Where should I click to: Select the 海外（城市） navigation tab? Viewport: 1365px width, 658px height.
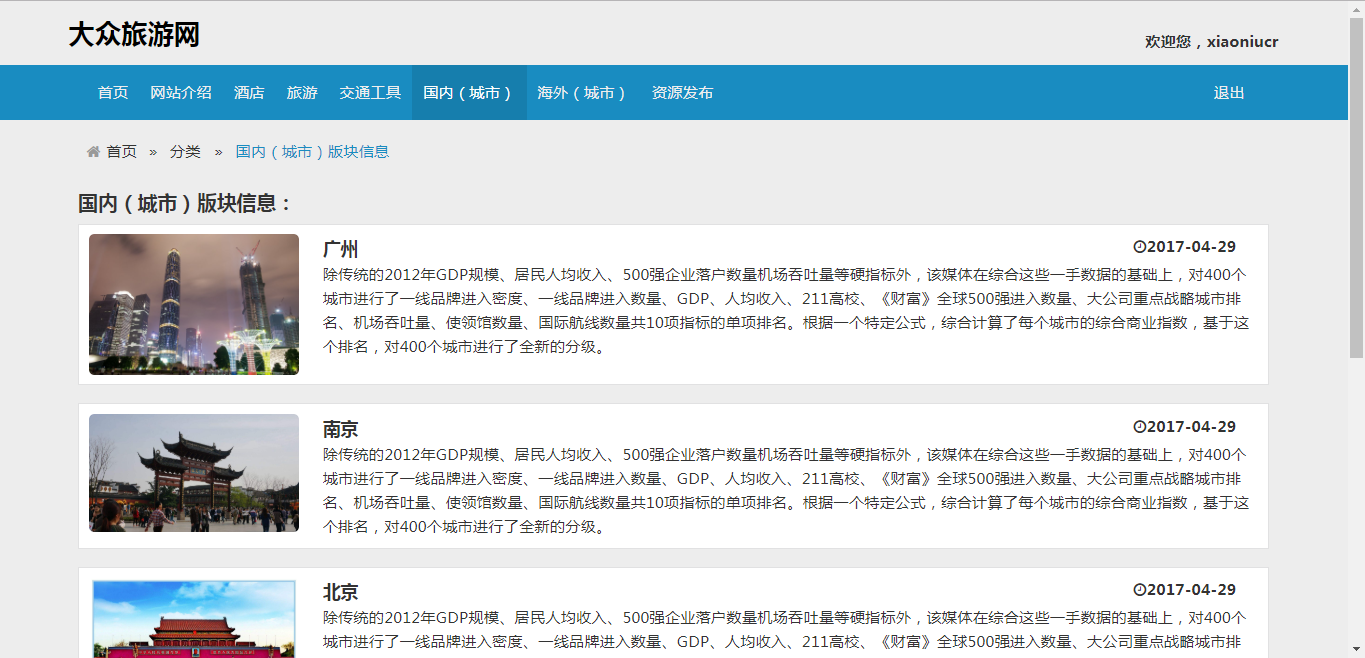(583, 93)
